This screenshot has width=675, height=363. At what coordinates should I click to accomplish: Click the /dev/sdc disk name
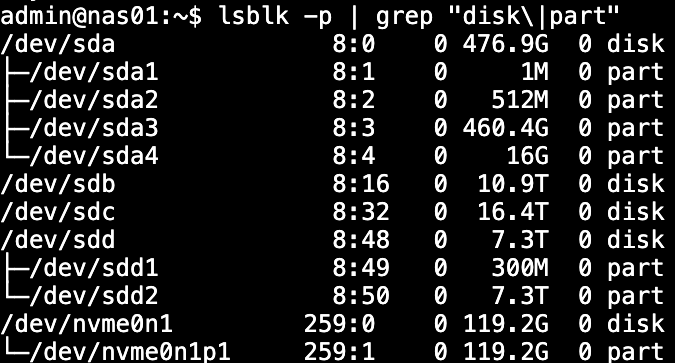(x=58, y=212)
